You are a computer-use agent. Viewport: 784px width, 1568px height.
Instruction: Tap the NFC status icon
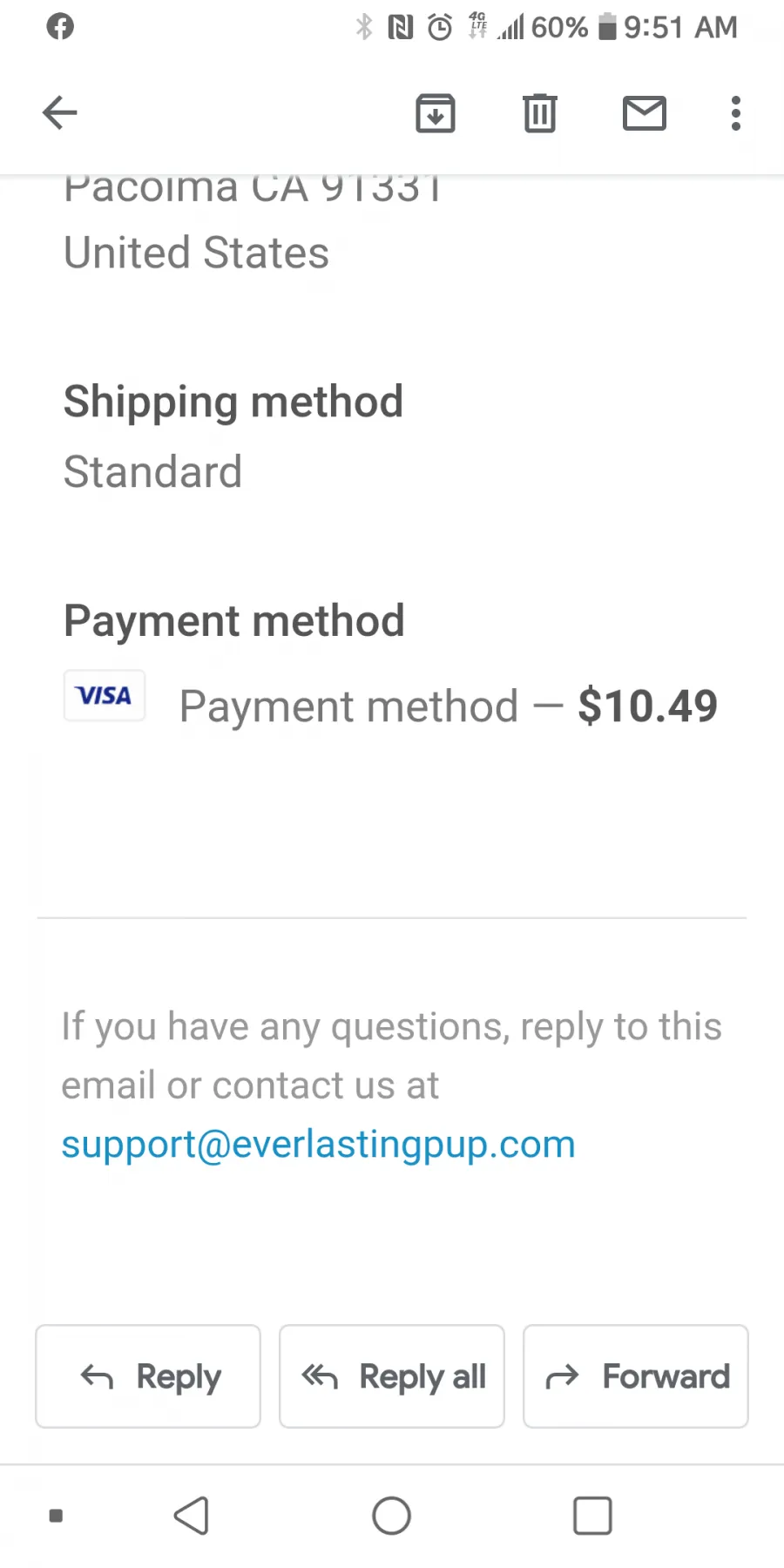click(401, 28)
